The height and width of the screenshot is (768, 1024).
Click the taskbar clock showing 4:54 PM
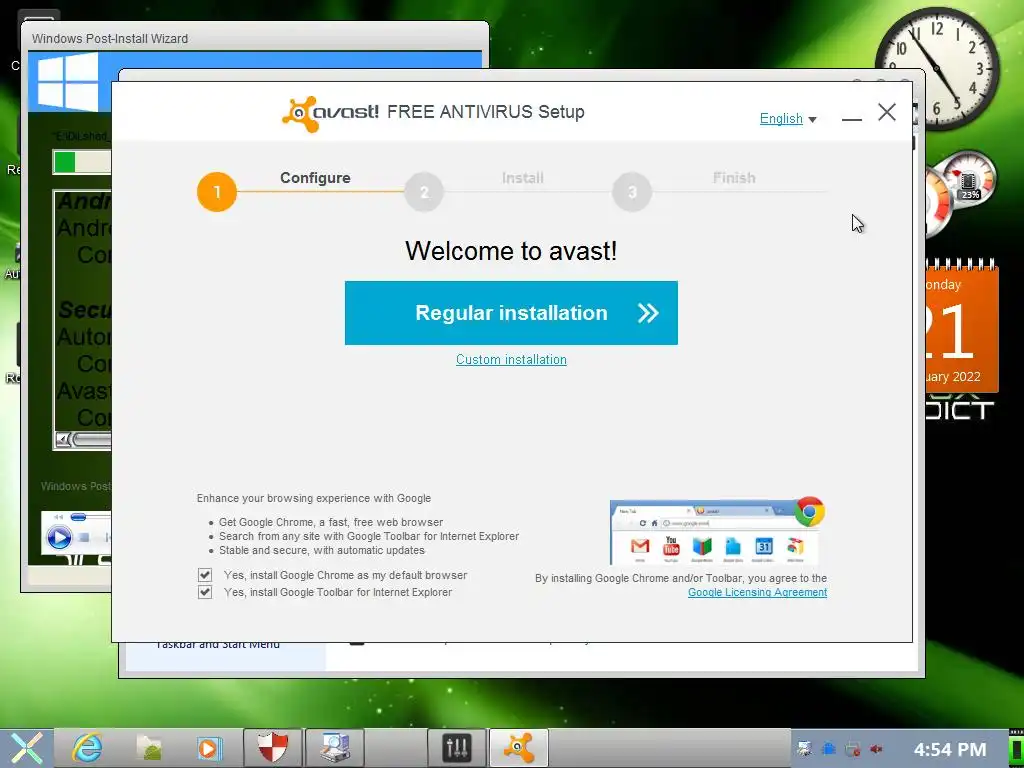[x=950, y=749]
